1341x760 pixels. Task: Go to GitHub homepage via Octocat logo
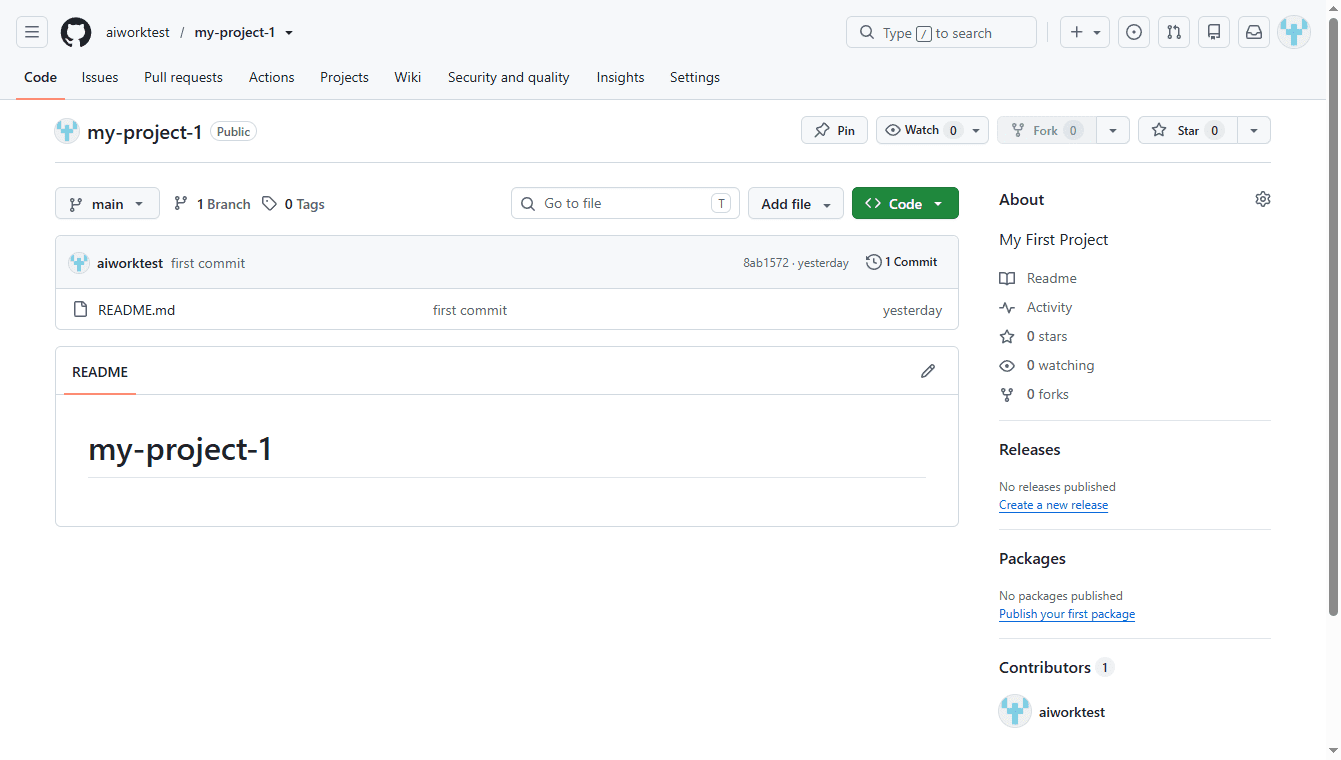click(76, 32)
